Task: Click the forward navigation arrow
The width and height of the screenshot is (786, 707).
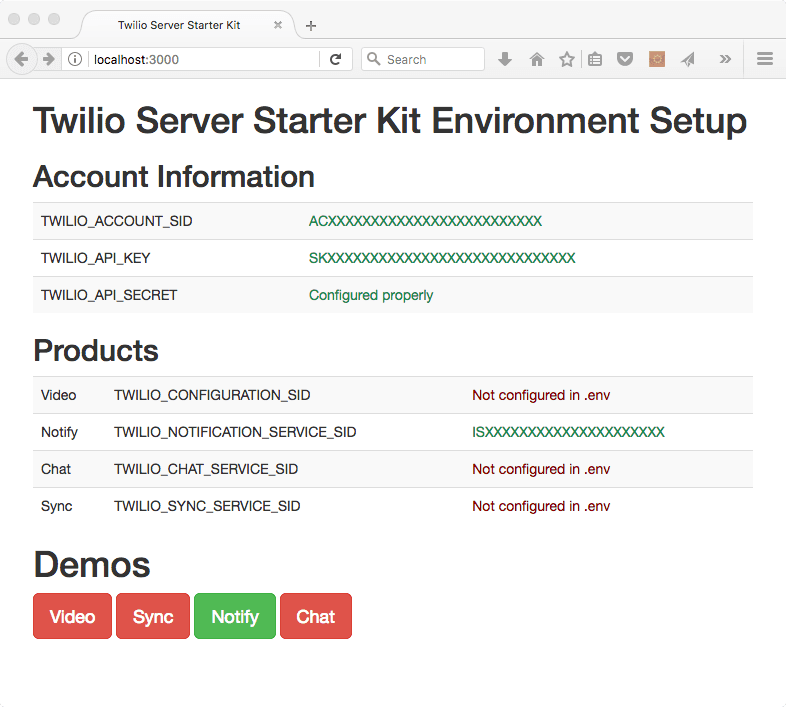Action: tap(48, 60)
